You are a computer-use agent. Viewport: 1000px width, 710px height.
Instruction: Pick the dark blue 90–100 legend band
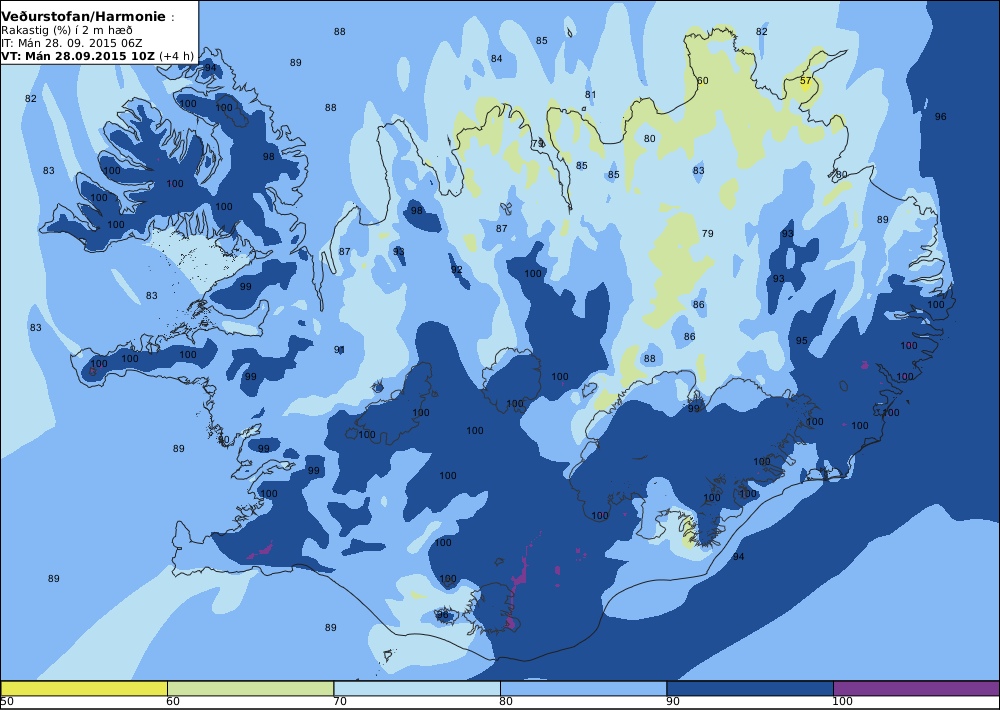[x=750, y=688]
